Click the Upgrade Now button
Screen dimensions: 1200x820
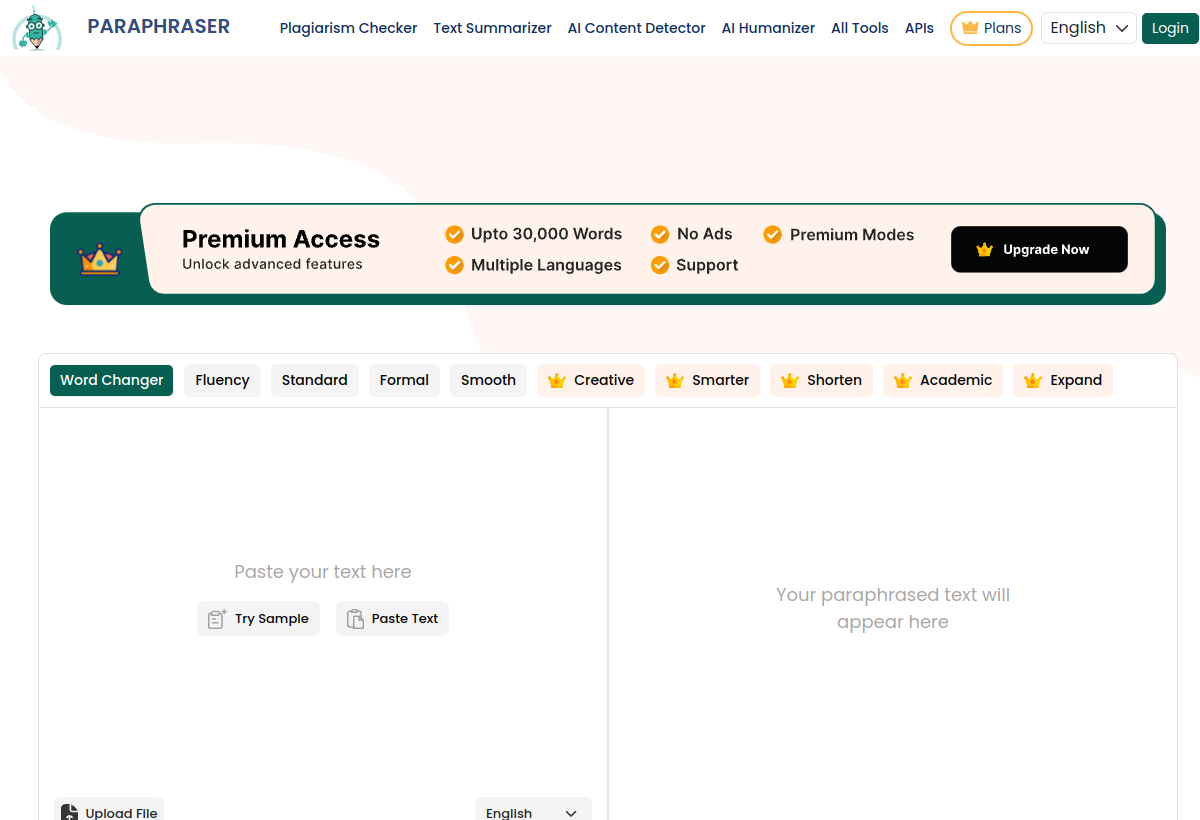[x=1039, y=249]
